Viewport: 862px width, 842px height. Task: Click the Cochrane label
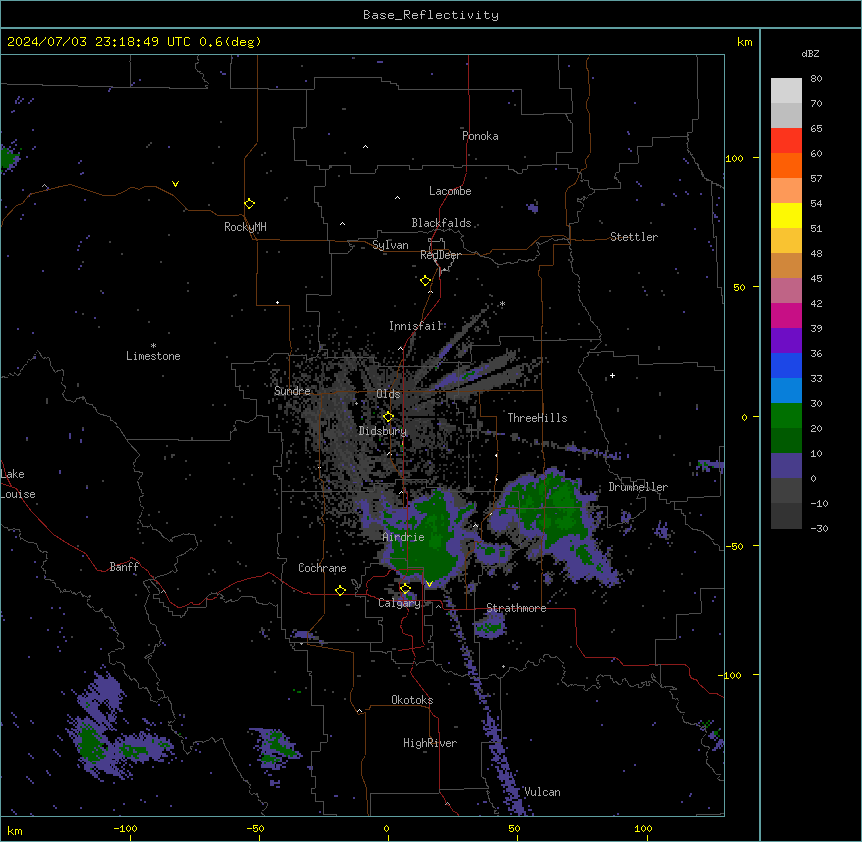tap(322, 568)
